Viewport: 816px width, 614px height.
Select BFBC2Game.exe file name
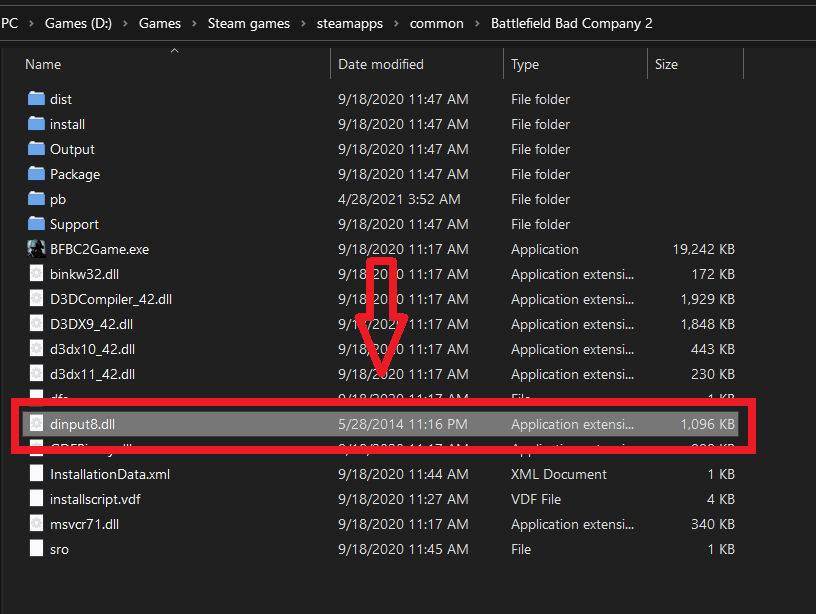coord(99,249)
